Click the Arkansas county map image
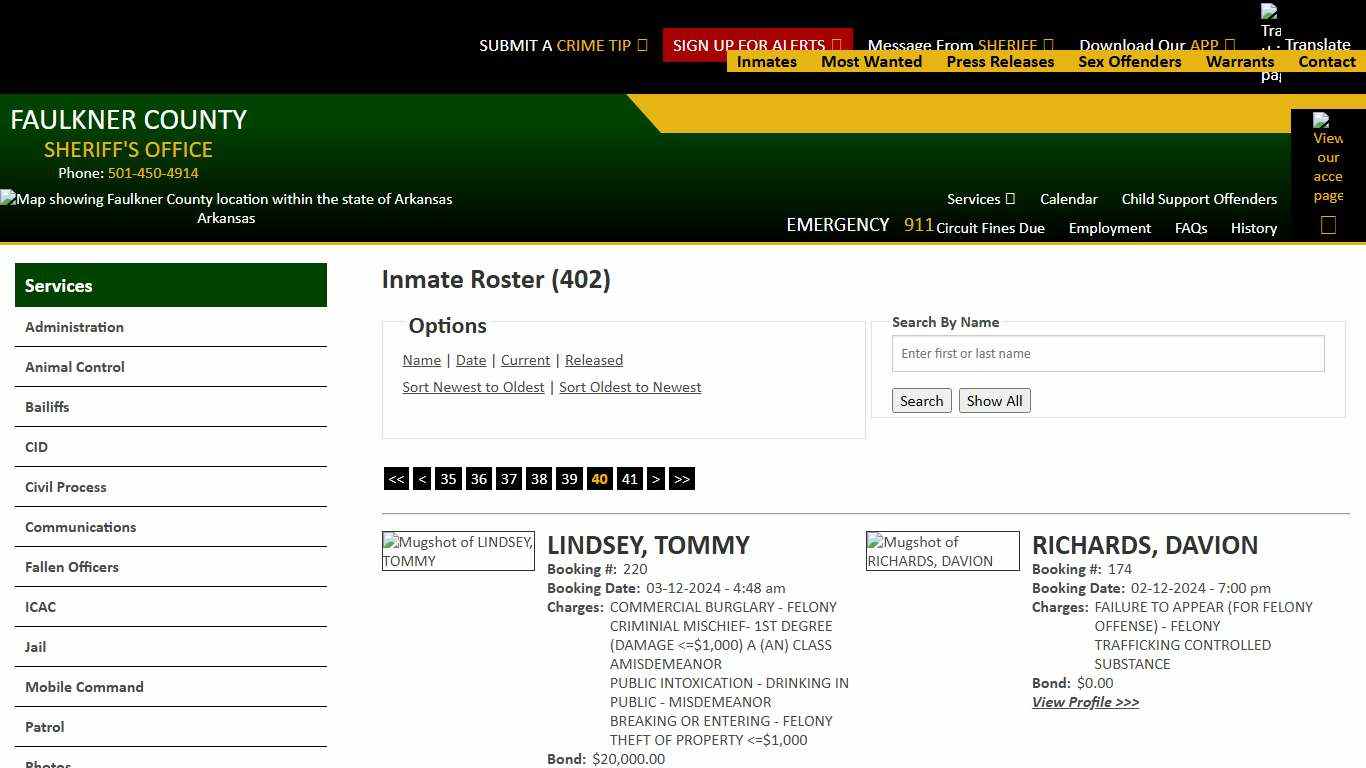This screenshot has width=1366, height=768. (226, 199)
